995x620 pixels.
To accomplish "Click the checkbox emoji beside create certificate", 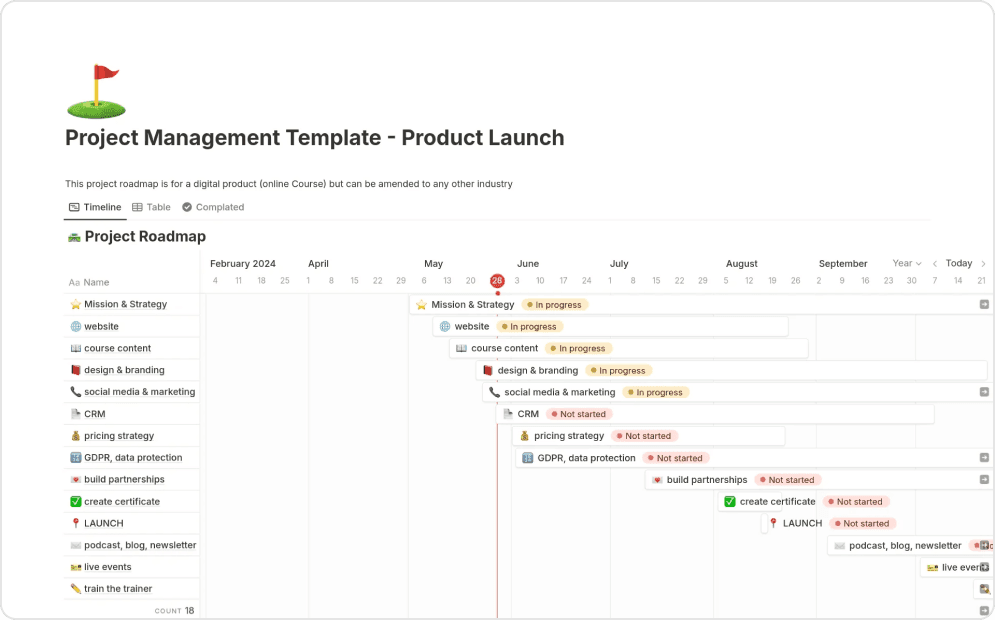I will tap(74, 501).
